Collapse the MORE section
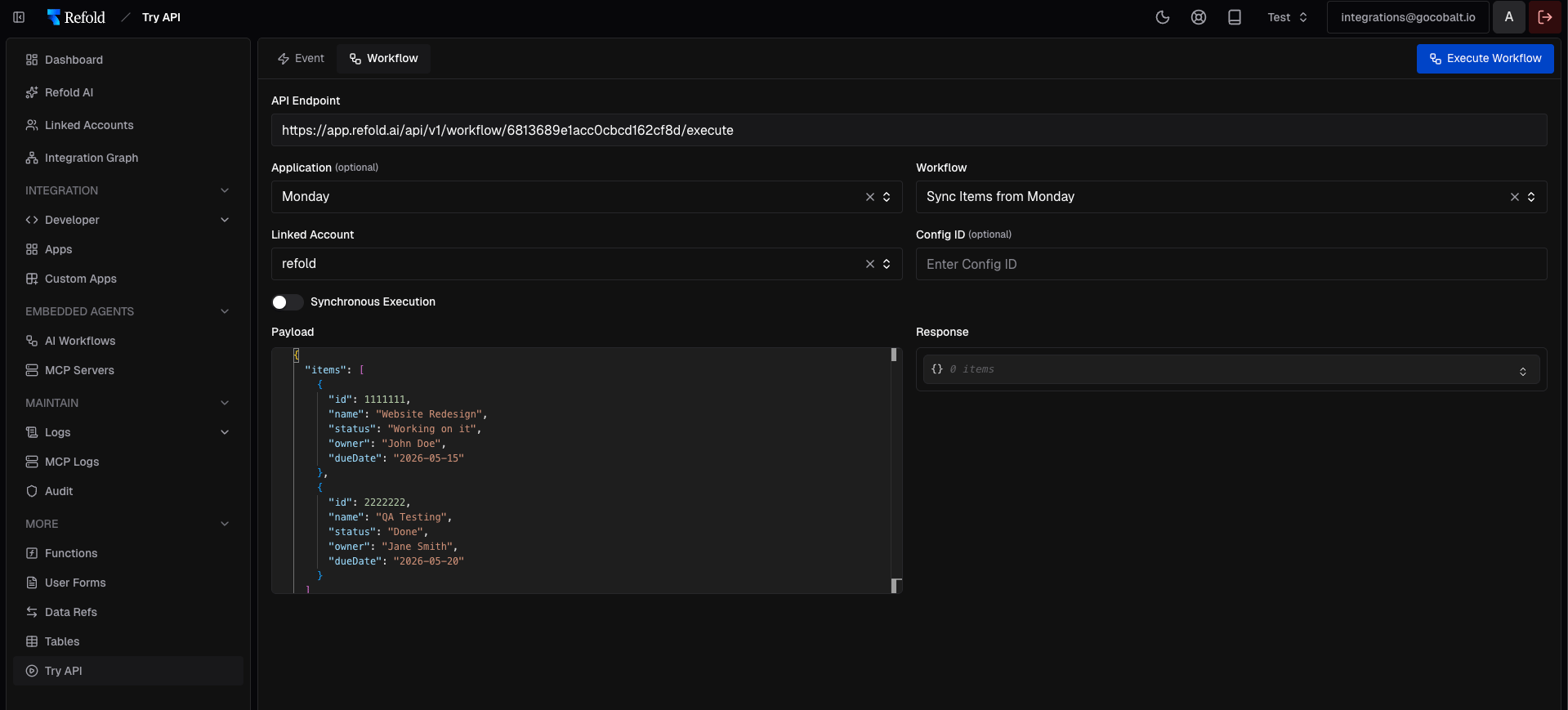1568x710 pixels. tap(225, 524)
